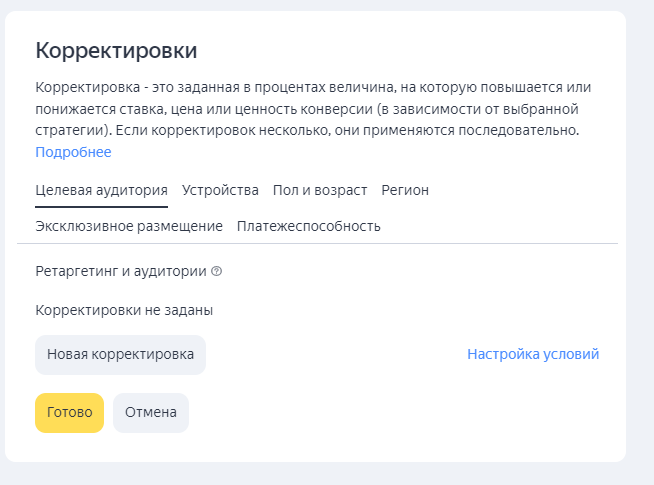Select the Пол и возраст tab
The width and height of the screenshot is (654, 485).
click(320, 190)
